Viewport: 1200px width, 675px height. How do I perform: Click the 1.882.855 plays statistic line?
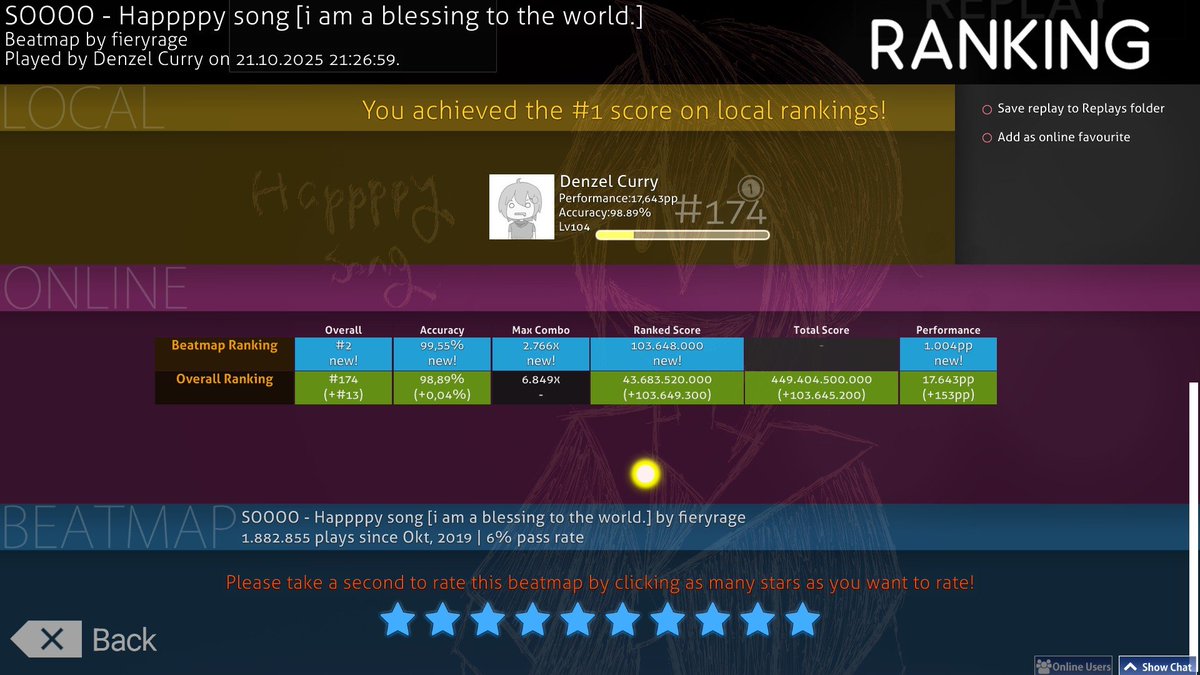click(x=413, y=538)
